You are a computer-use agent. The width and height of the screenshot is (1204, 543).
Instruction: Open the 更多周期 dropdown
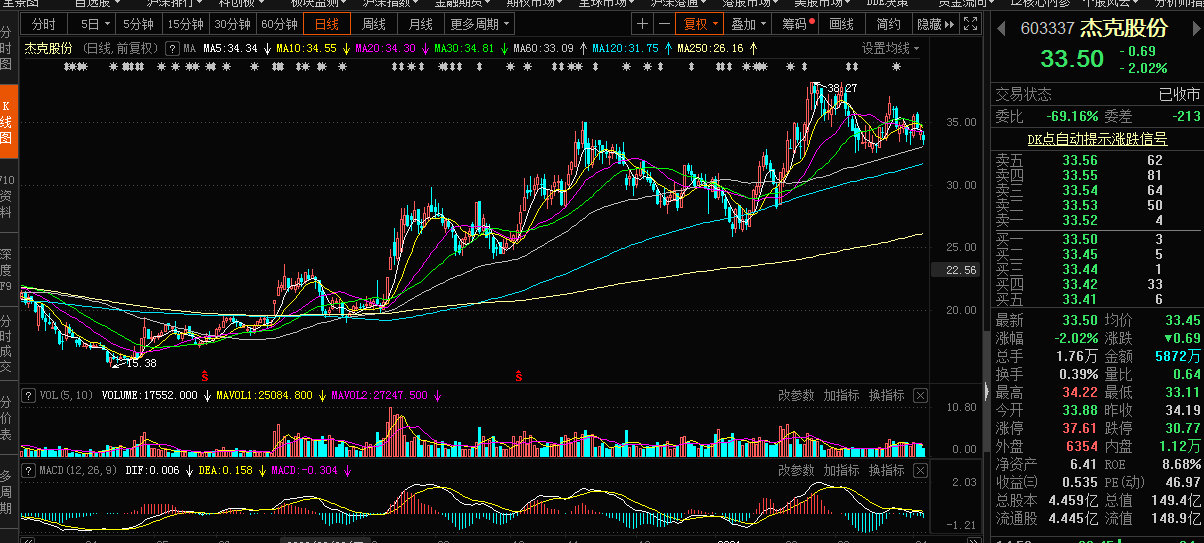(478, 24)
